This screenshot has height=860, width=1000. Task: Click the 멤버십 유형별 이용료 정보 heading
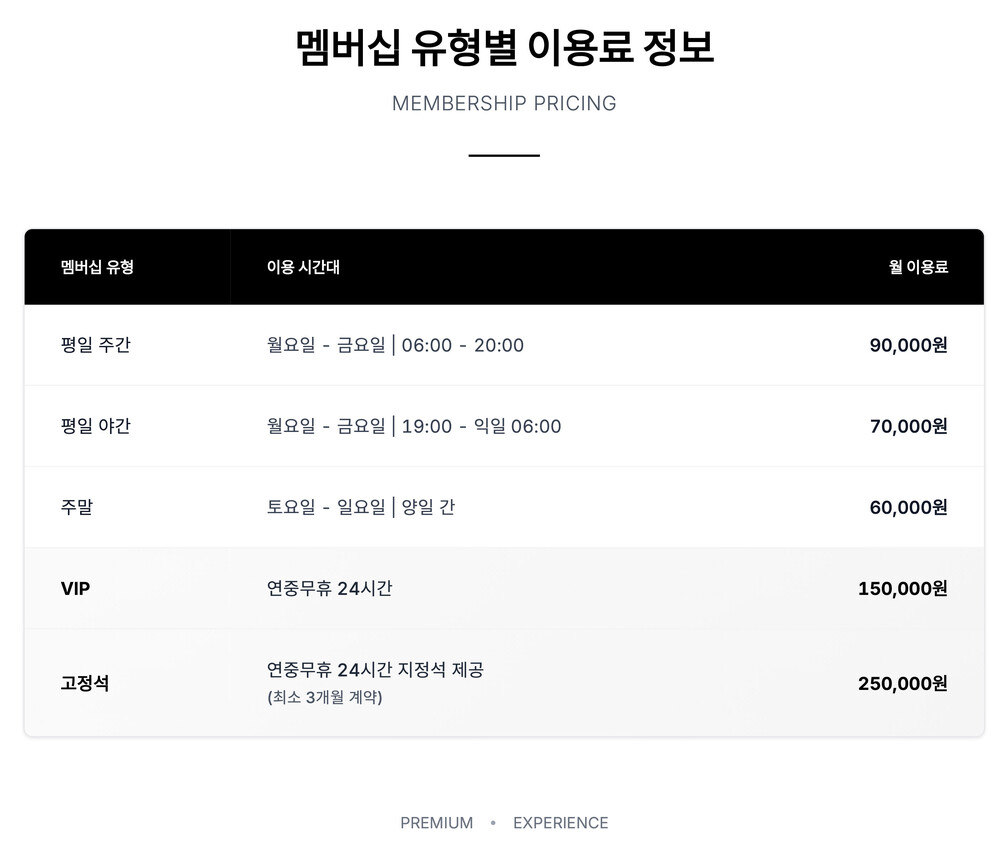coord(504,48)
